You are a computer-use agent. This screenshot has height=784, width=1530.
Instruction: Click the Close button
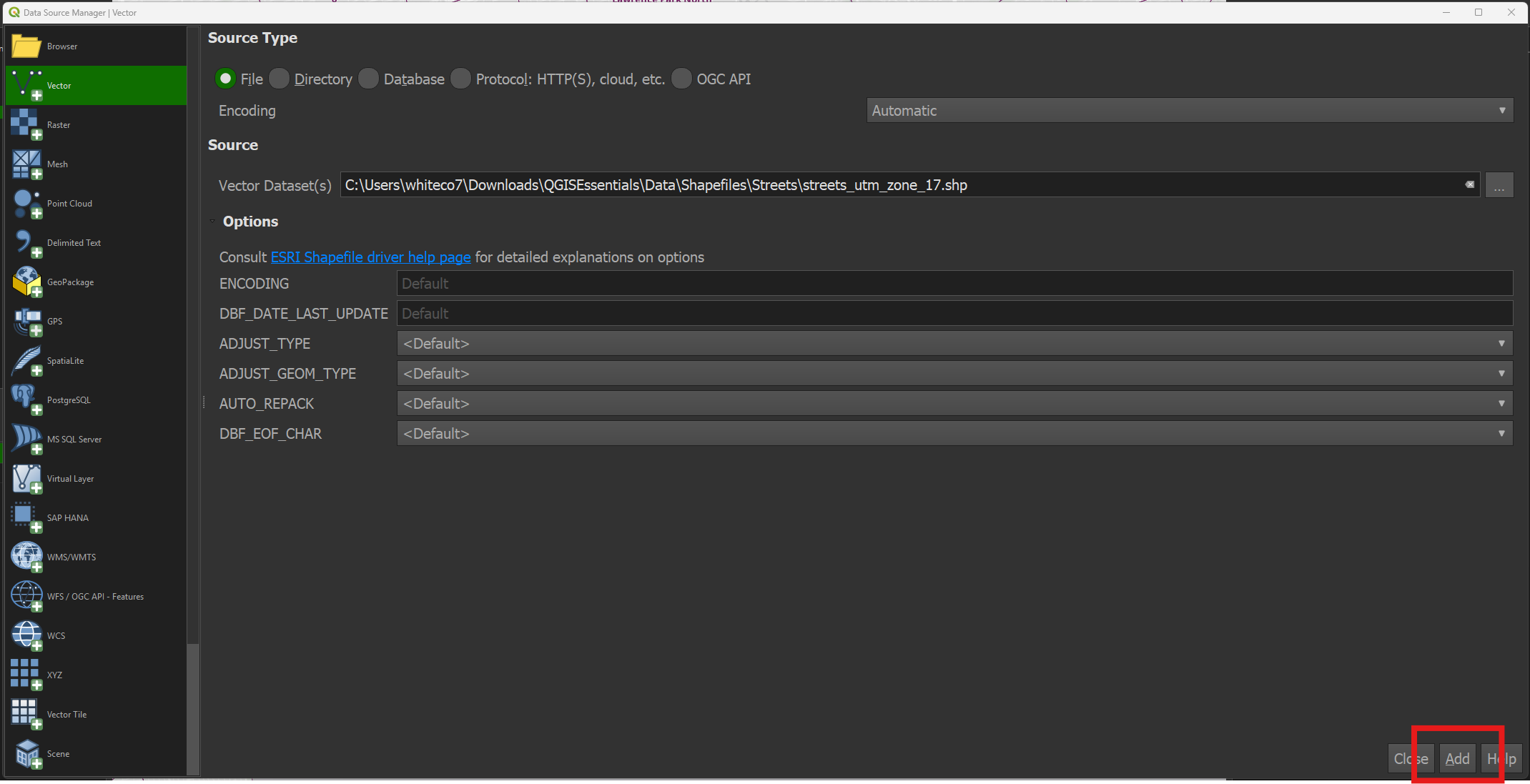pyautogui.click(x=1411, y=759)
